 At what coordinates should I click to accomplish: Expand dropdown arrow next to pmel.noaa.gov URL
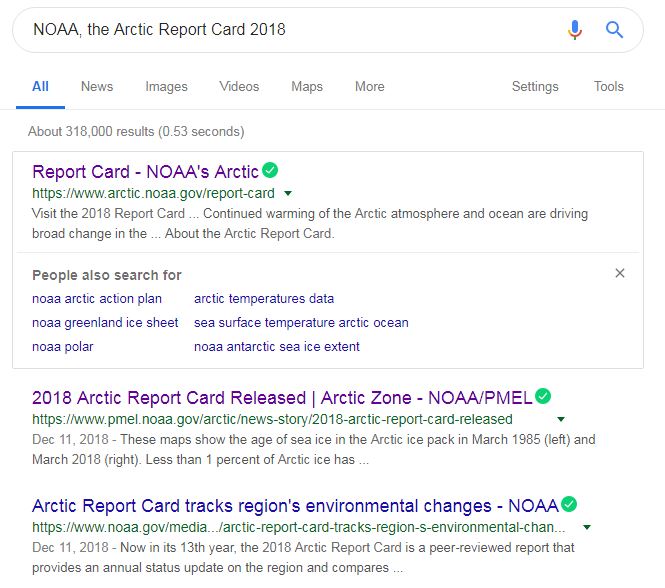(x=561, y=419)
